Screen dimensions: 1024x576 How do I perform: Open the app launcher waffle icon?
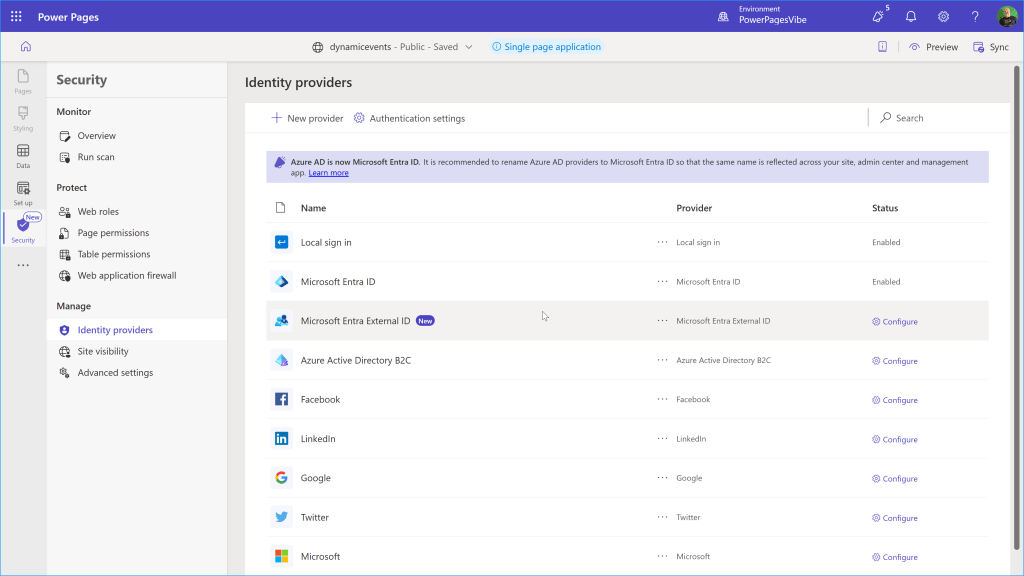[16, 17]
